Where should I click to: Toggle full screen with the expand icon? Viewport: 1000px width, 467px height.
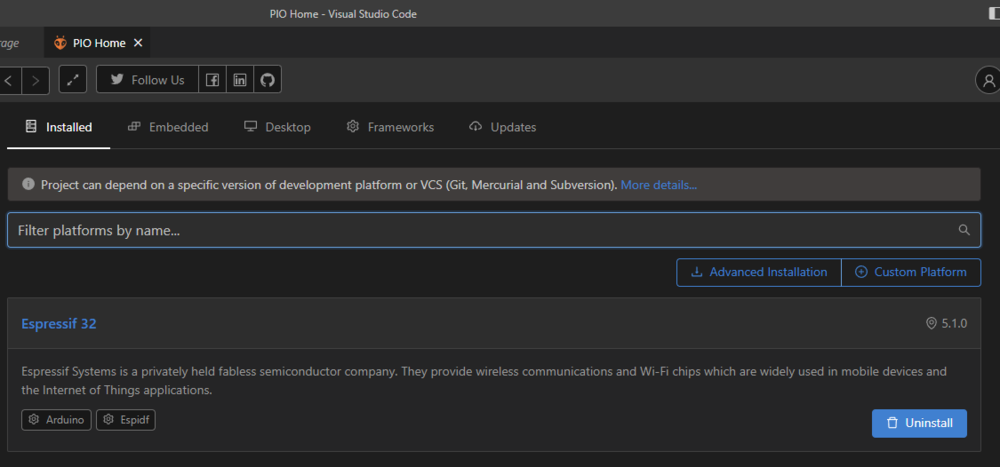tap(73, 80)
